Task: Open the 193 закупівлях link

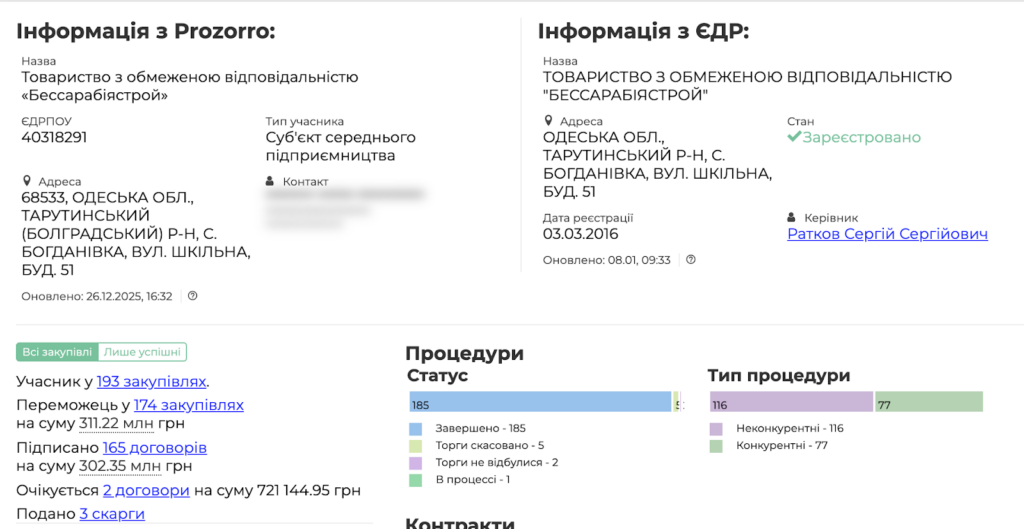Action: tap(151, 381)
